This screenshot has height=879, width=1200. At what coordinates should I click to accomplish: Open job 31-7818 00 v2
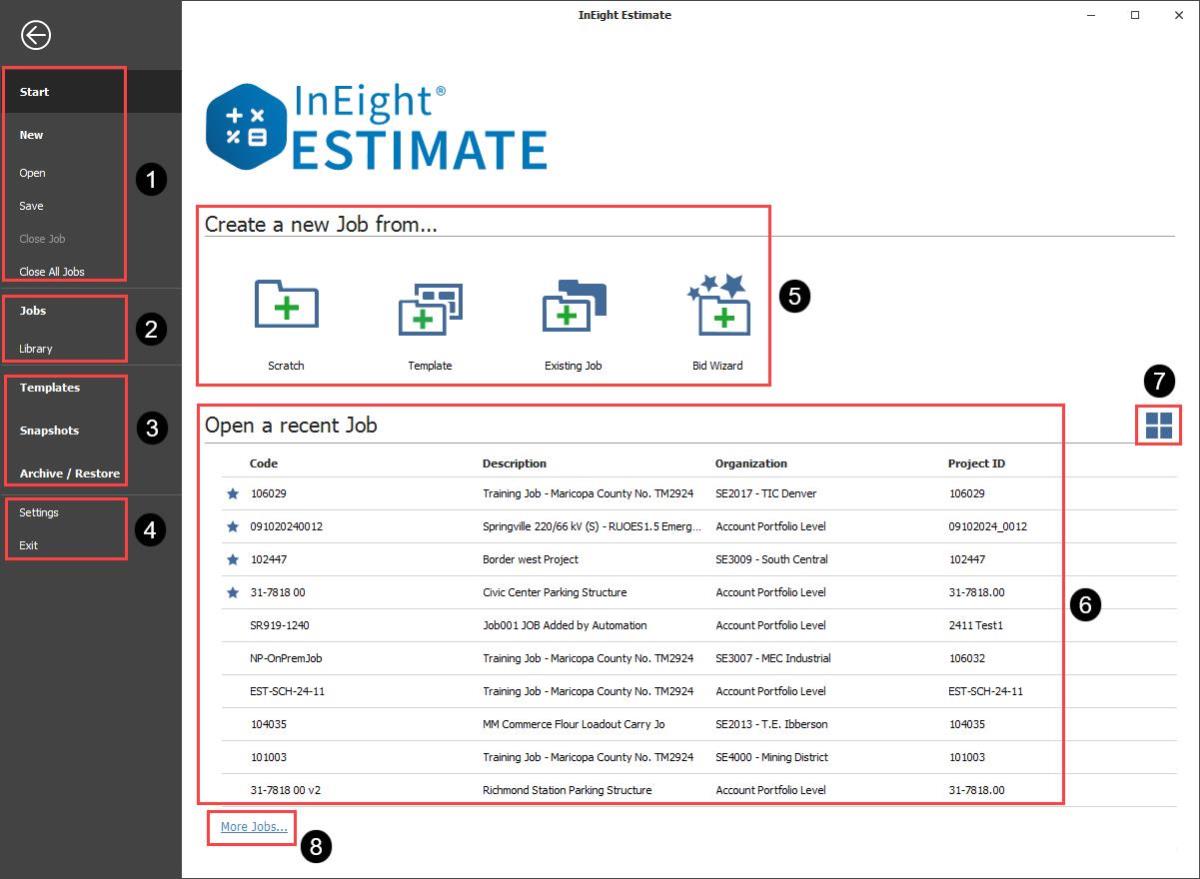point(285,791)
